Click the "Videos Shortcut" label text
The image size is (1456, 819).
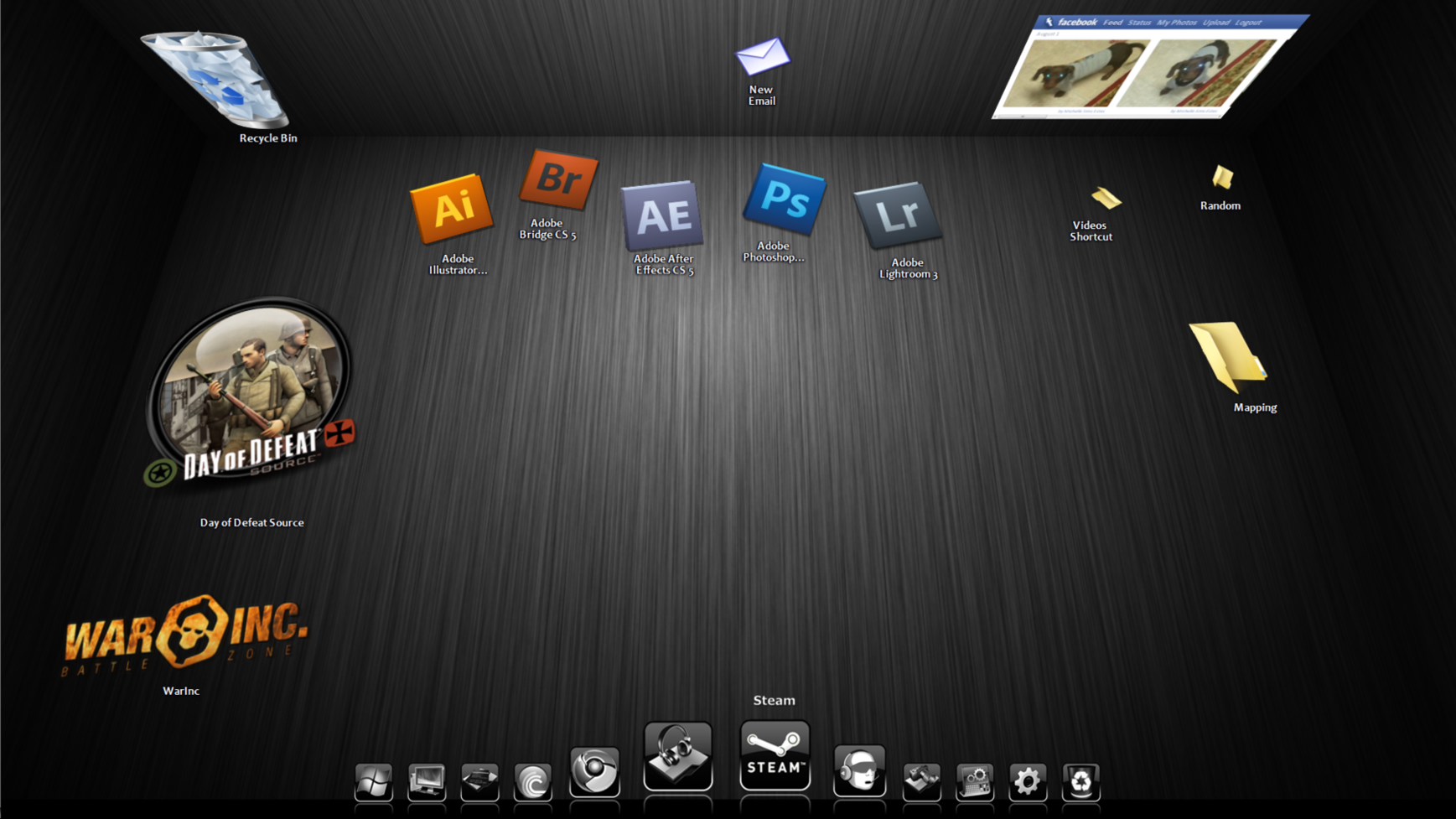tap(1091, 231)
